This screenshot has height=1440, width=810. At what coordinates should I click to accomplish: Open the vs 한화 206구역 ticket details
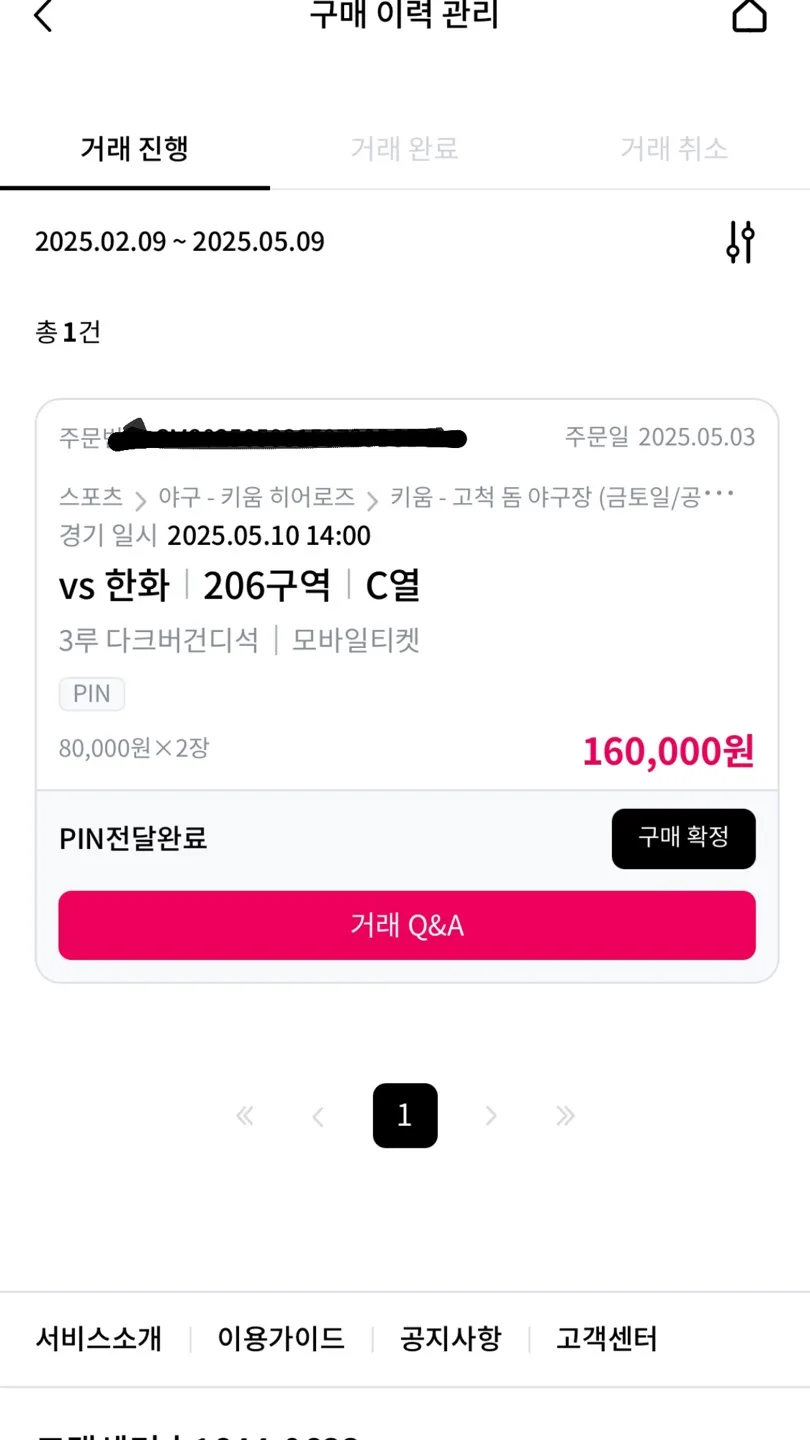point(240,586)
